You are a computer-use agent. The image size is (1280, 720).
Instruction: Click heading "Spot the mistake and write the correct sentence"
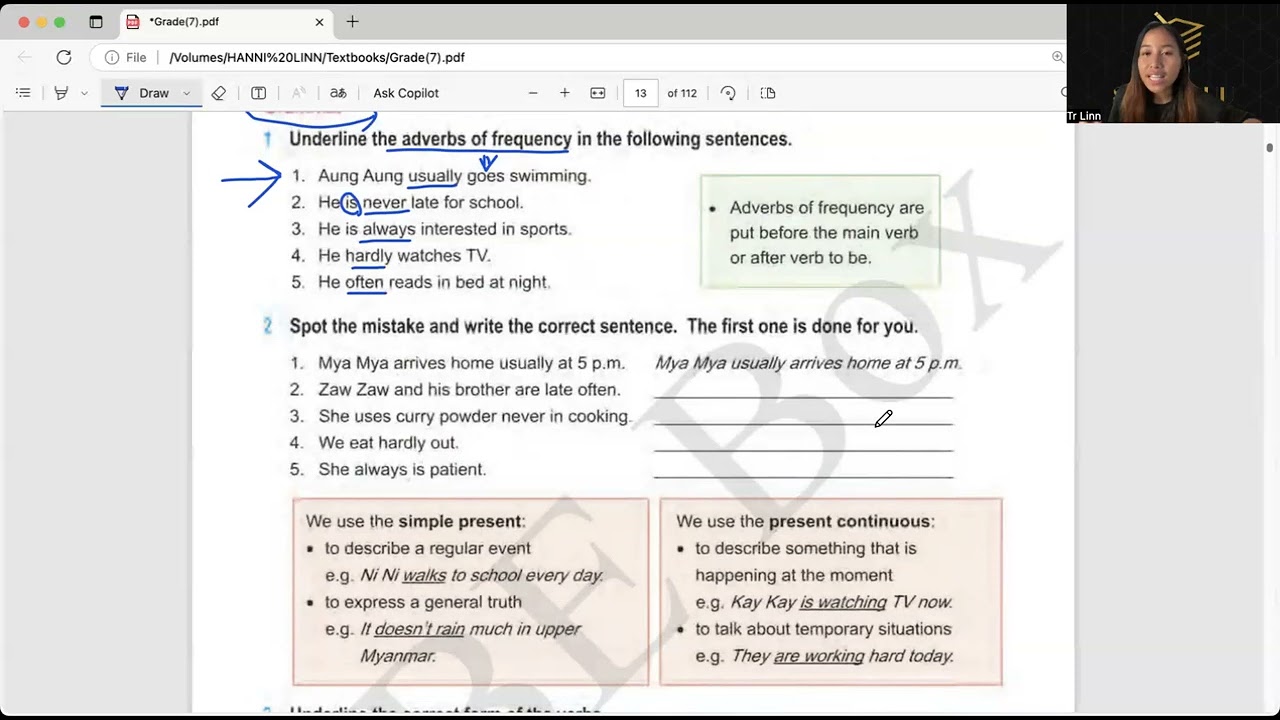pyautogui.click(x=484, y=326)
